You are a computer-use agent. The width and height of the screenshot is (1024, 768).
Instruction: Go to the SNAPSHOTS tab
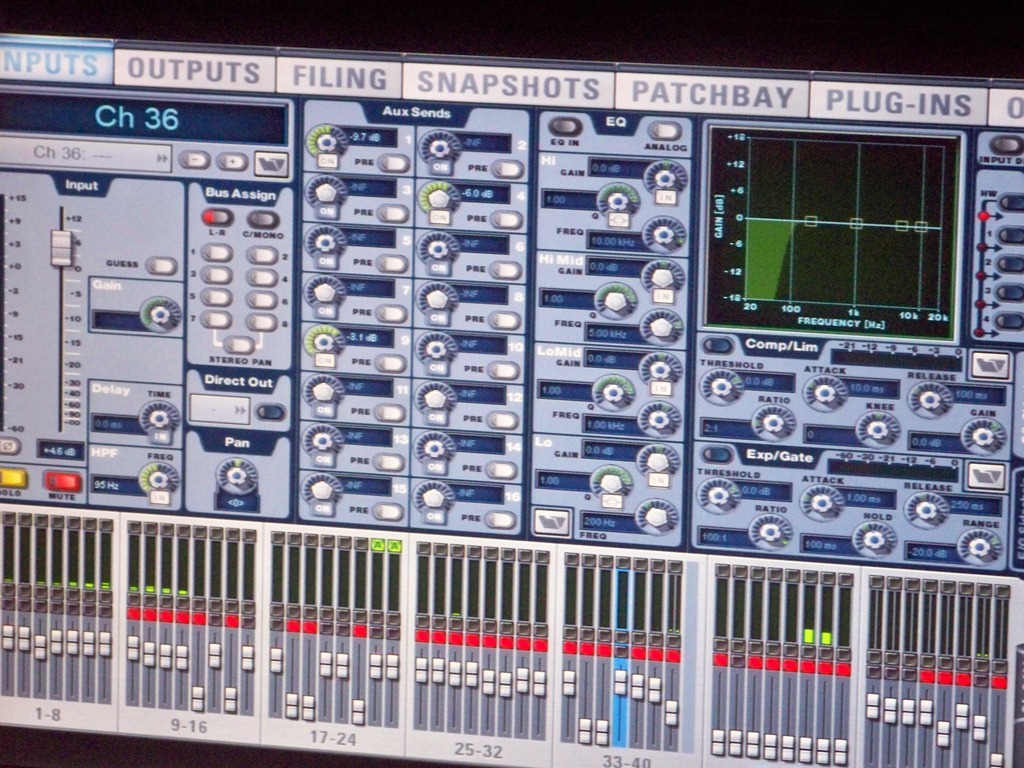coord(508,86)
